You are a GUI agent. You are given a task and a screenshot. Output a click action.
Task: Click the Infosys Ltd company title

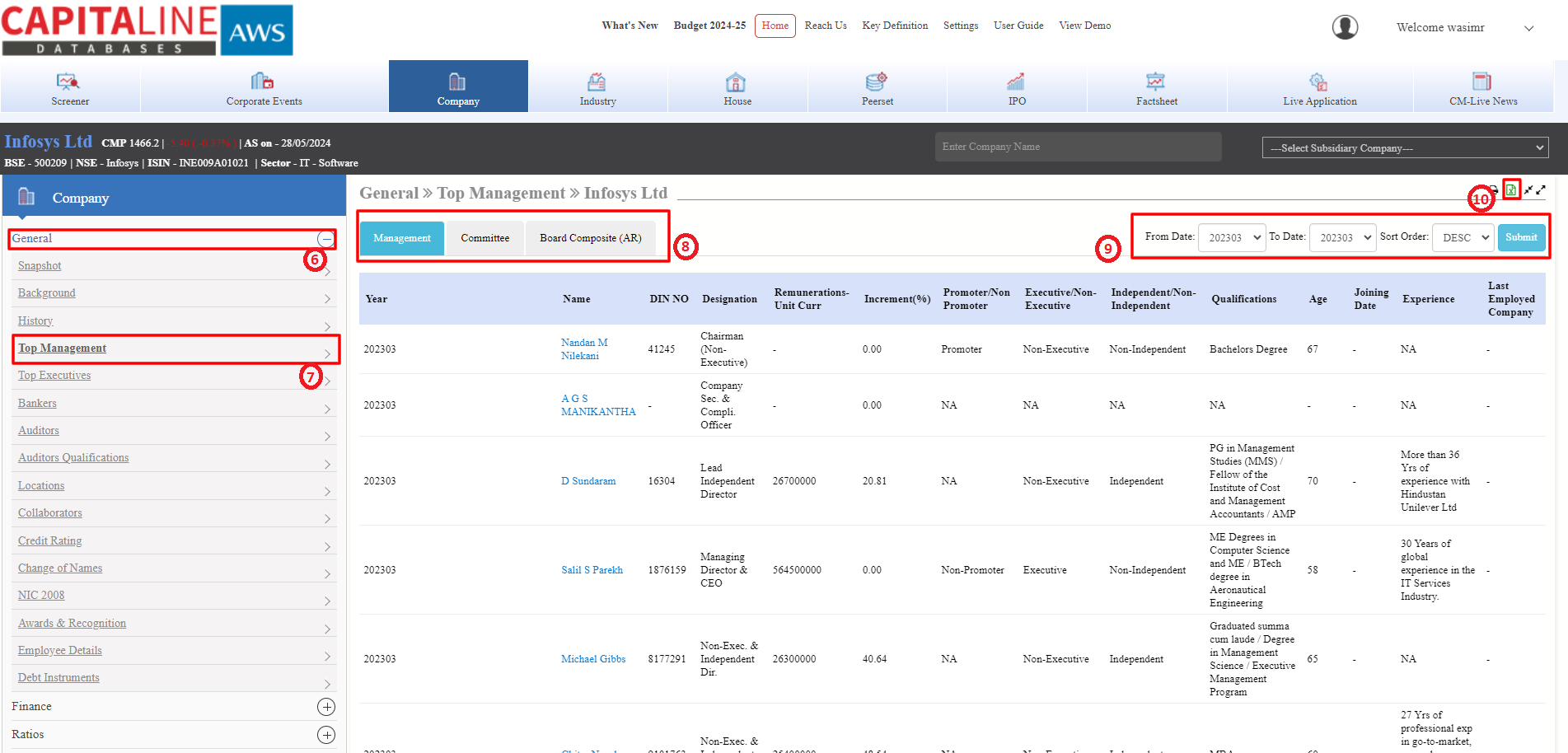(x=49, y=142)
